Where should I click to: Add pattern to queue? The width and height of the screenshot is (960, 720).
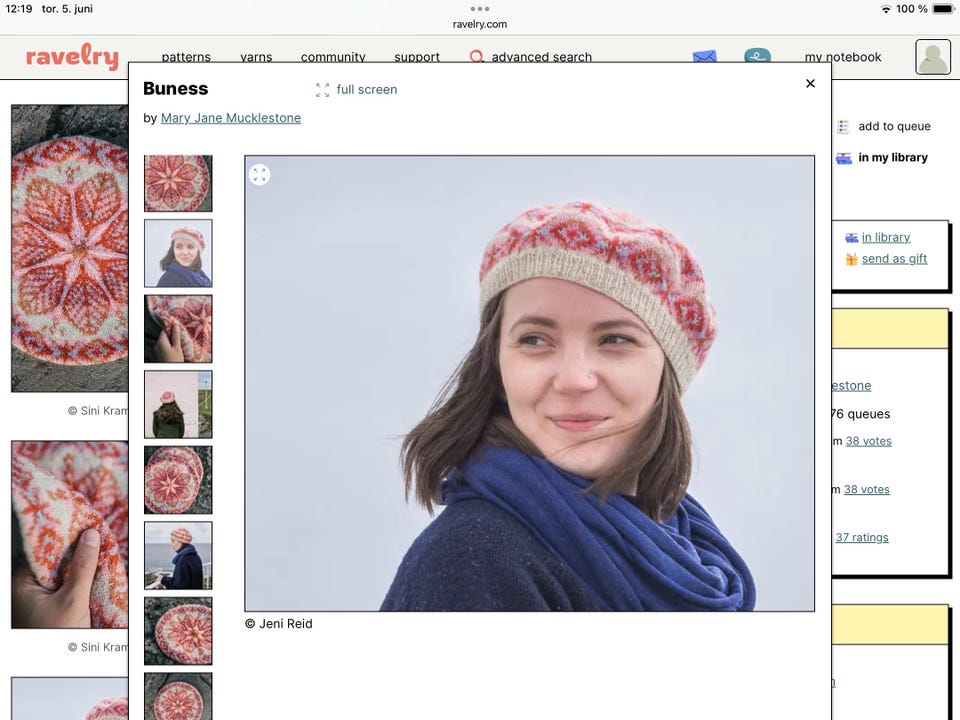[x=894, y=126]
